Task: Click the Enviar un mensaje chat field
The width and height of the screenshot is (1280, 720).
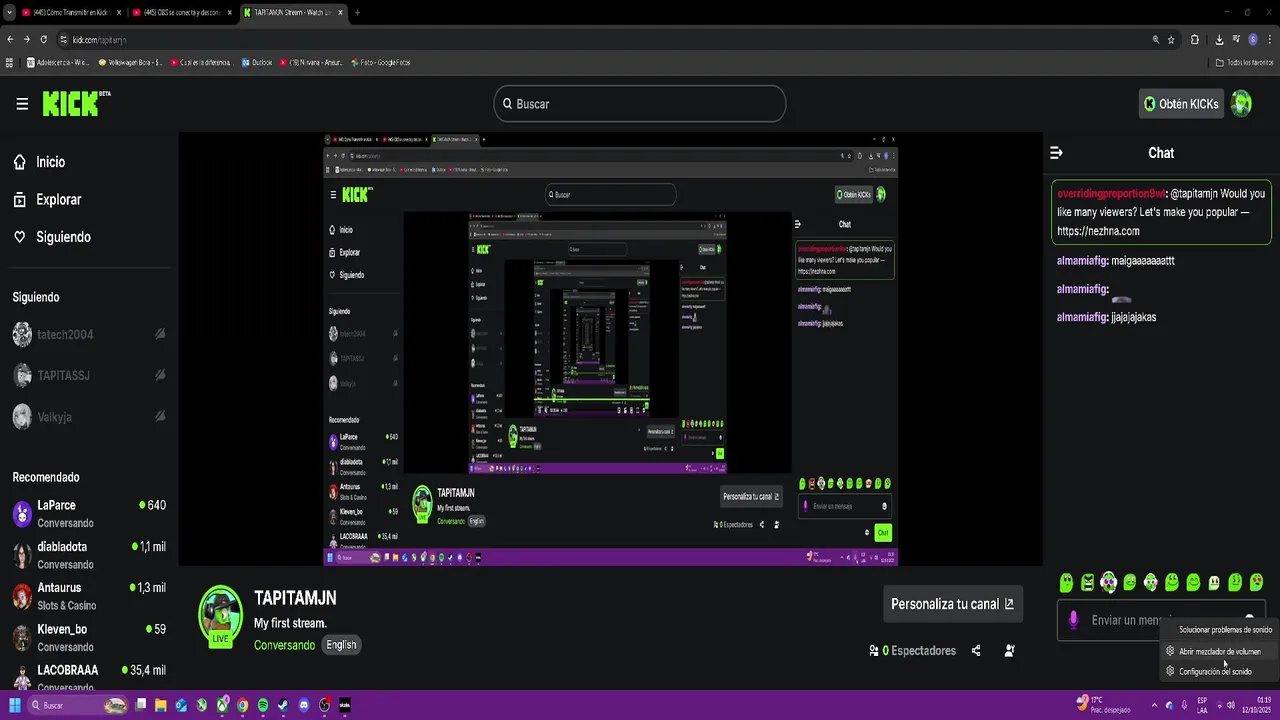Action: click(x=1161, y=620)
